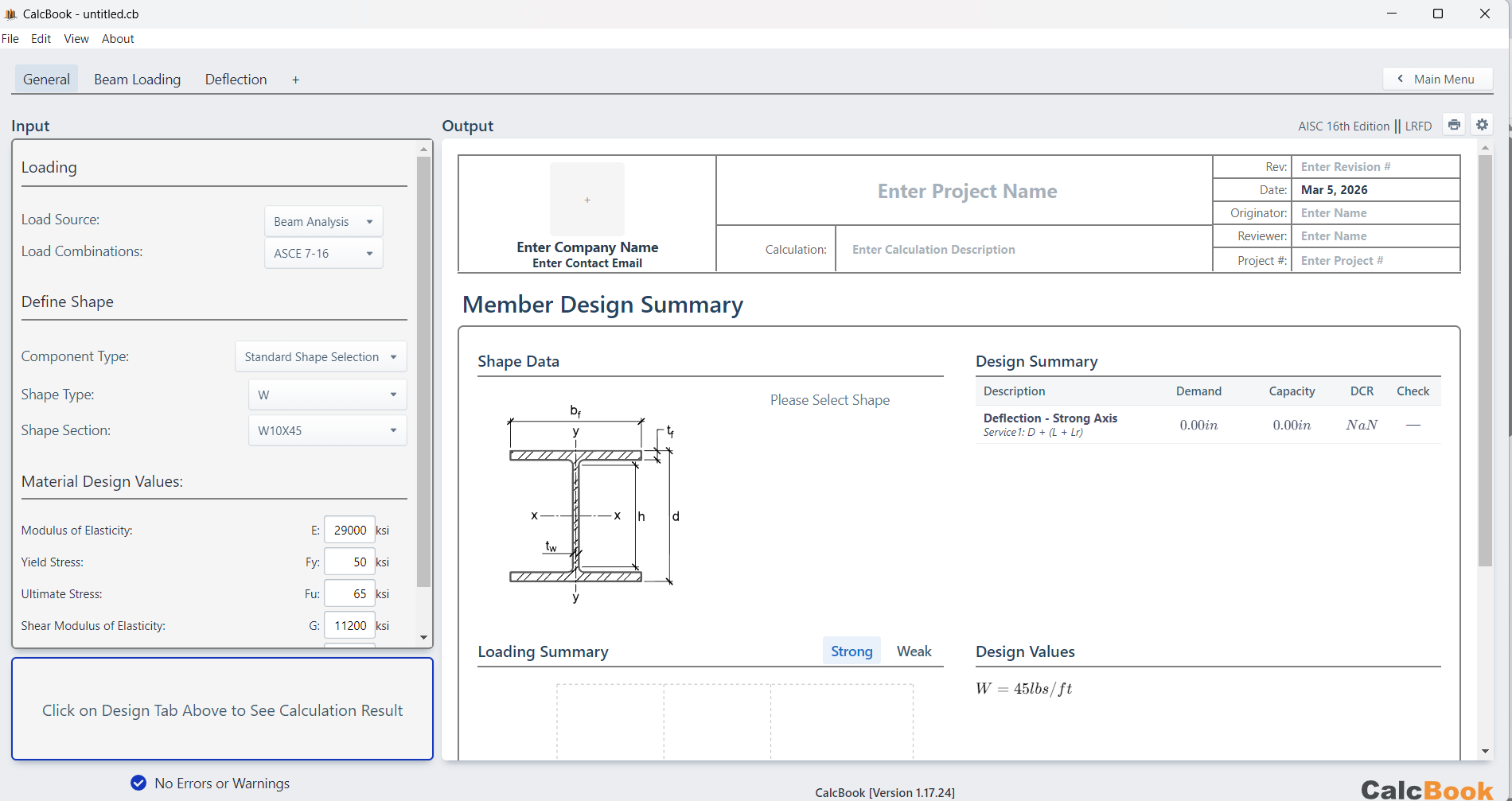Viewport: 1512px width, 801px height.
Task: Open the Load Source dropdown
Action: point(323,221)
